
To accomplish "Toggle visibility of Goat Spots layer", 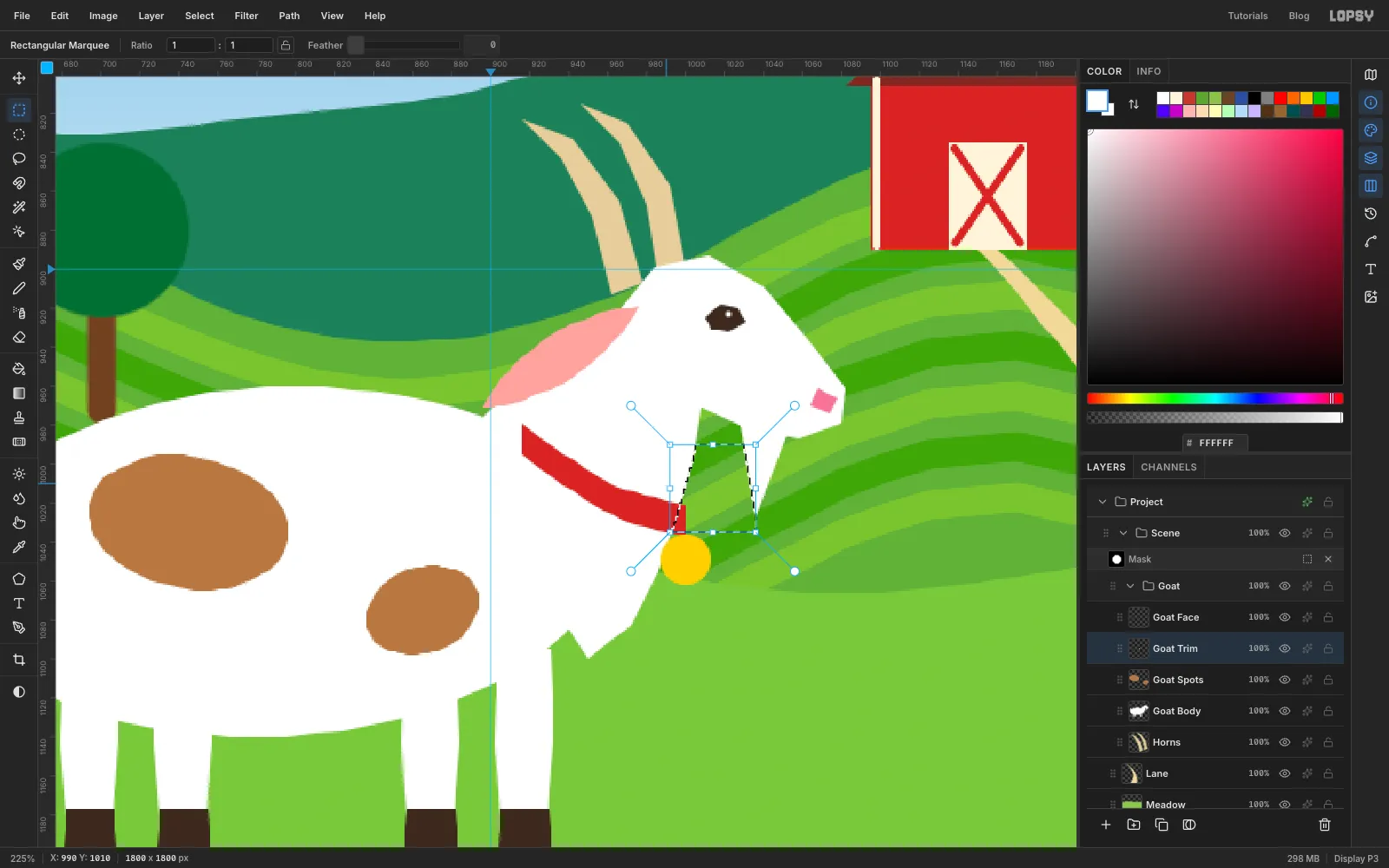I will [1285, 680].
